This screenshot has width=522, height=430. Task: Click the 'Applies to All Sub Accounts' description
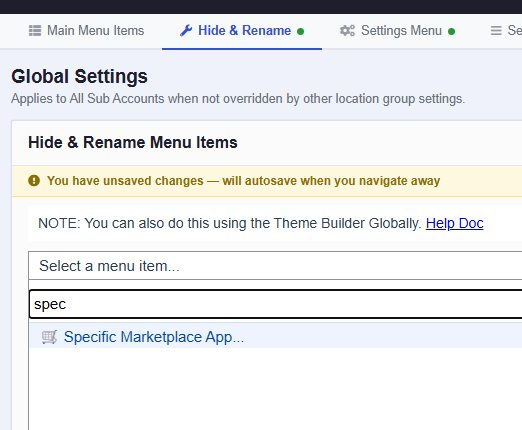(x=238, y=99)
